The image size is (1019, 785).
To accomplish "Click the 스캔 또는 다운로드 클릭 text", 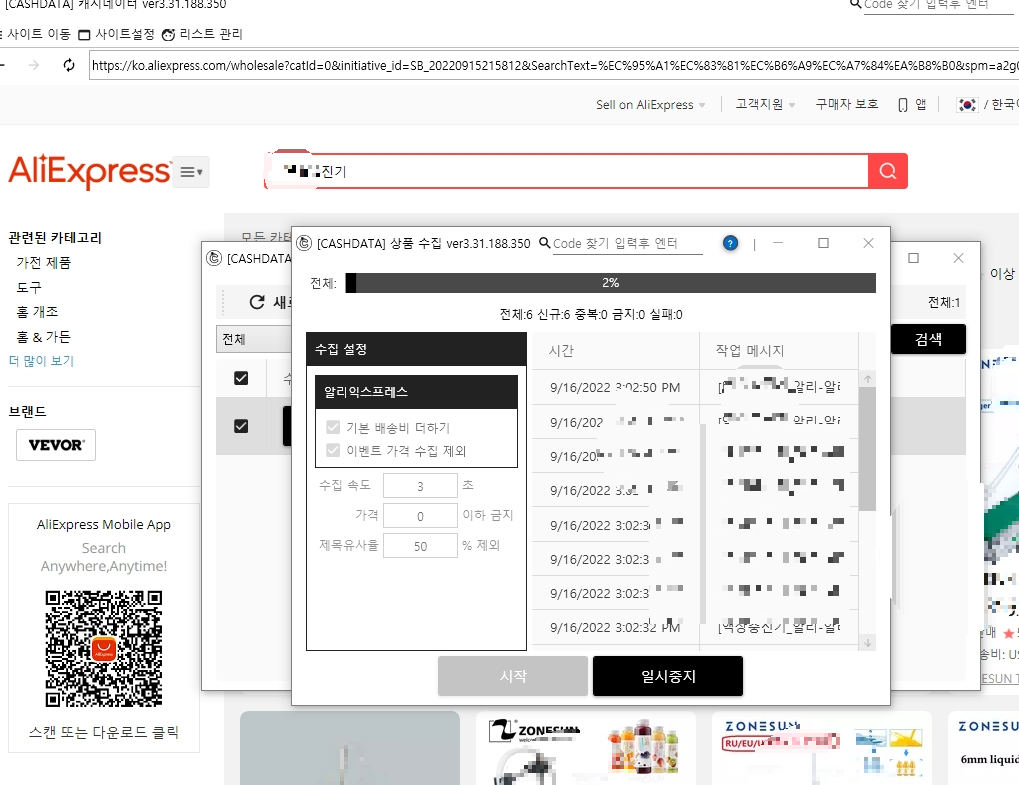I will (x=104, y=732).
